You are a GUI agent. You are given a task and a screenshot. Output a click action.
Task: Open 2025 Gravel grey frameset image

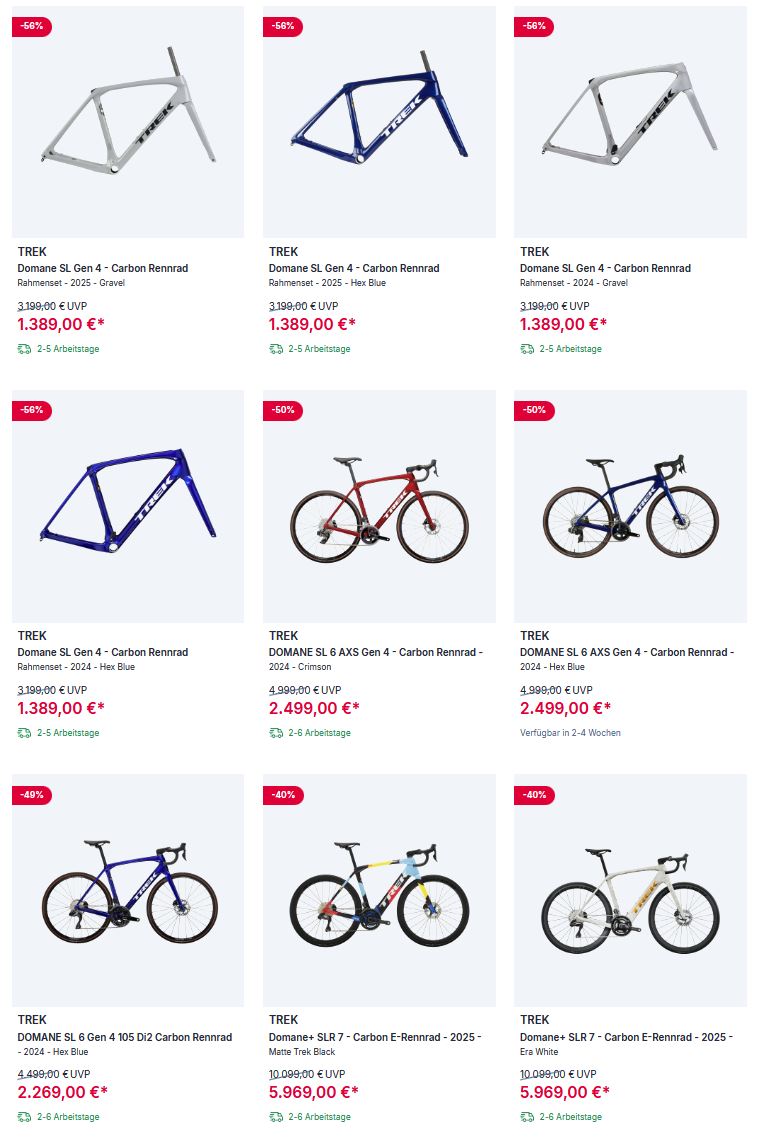click(128, 122)
